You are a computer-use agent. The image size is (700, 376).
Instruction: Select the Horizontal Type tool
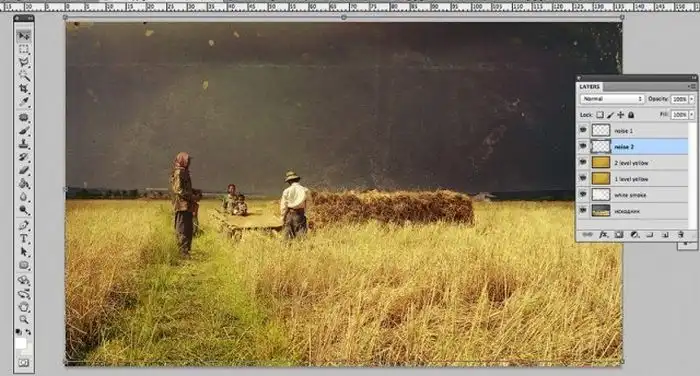coord(24,239)
